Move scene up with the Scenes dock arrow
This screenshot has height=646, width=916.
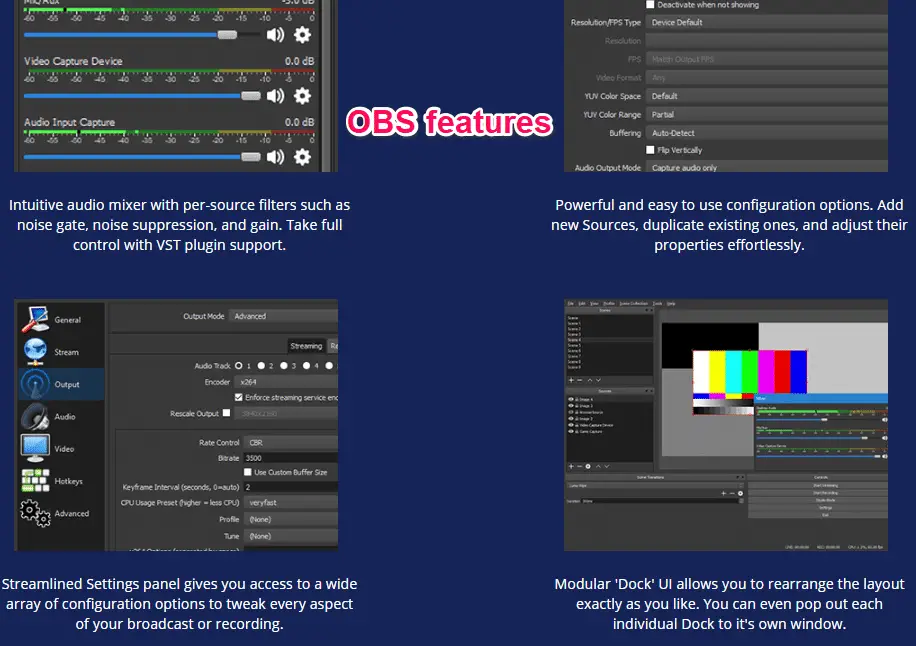point(589,380)
